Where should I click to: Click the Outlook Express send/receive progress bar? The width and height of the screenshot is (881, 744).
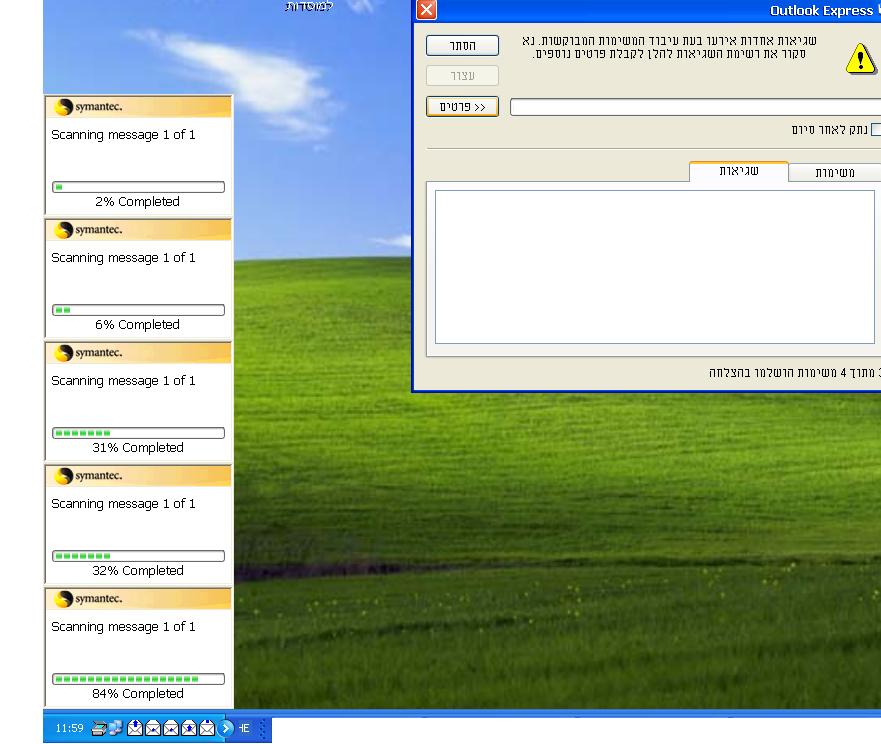tap(695, 107)
